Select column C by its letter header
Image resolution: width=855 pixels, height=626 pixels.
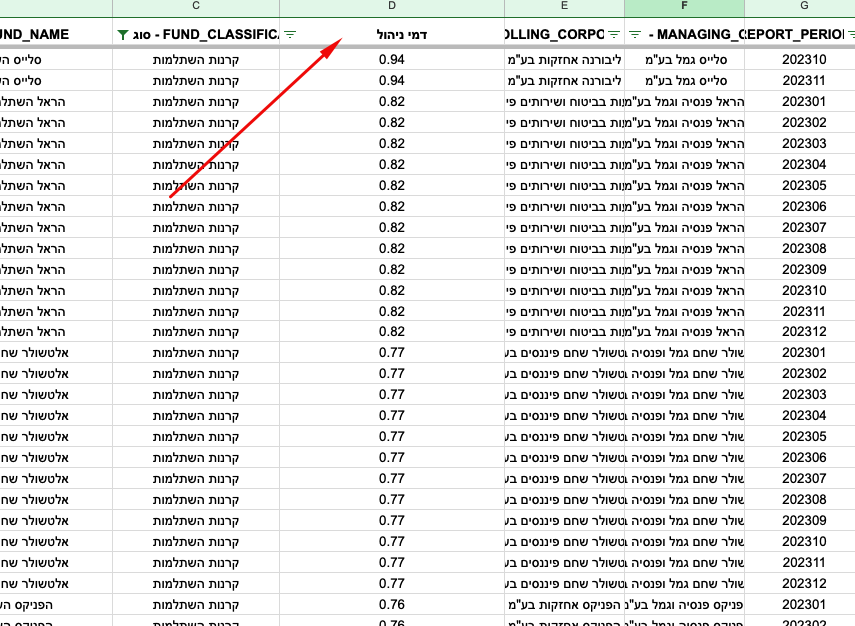[196, 6]
